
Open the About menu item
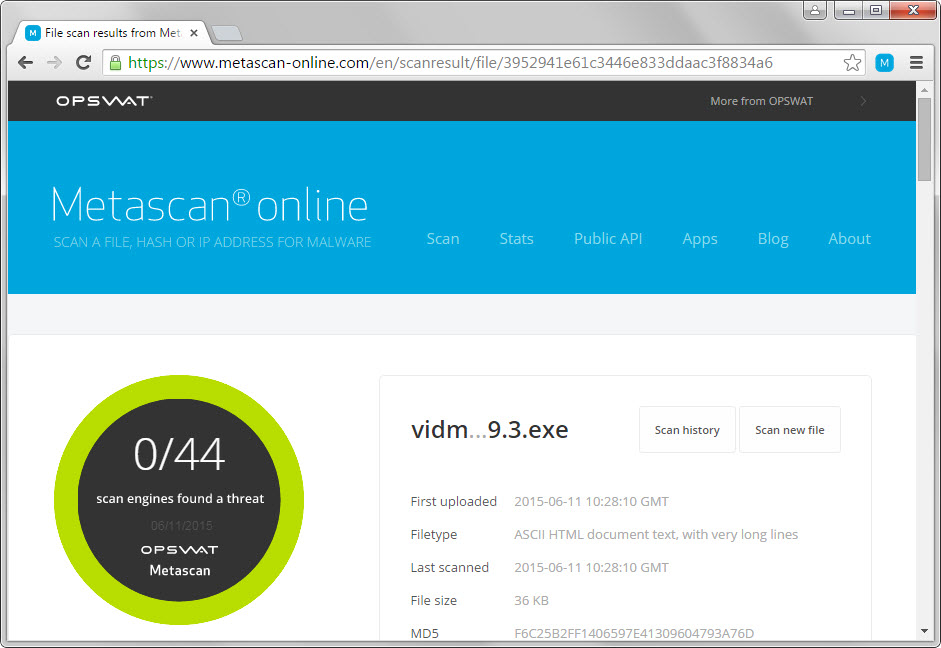[849, 239]
